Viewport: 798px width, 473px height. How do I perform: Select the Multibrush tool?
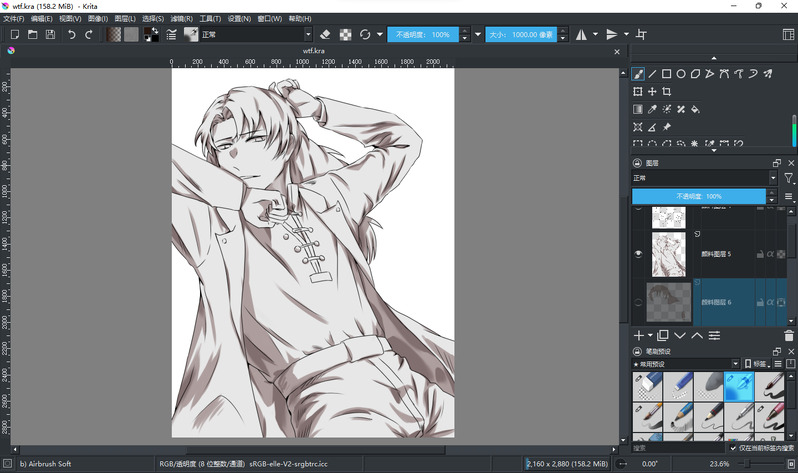click(x=767, y=74)
